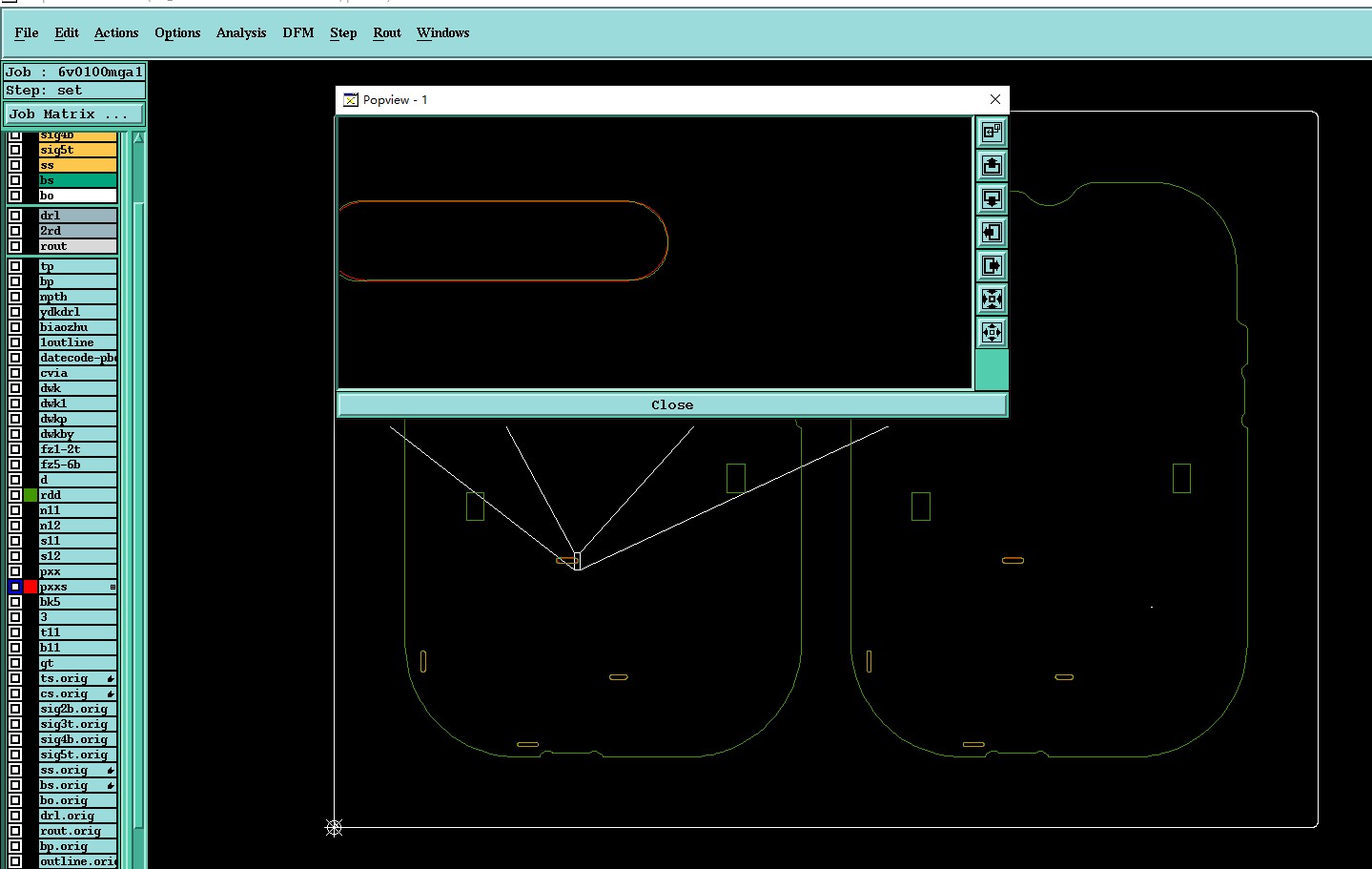Select the datecode-pbe layer row
The height and width of the screenshot is (869, 1372).
click(78, 358)
